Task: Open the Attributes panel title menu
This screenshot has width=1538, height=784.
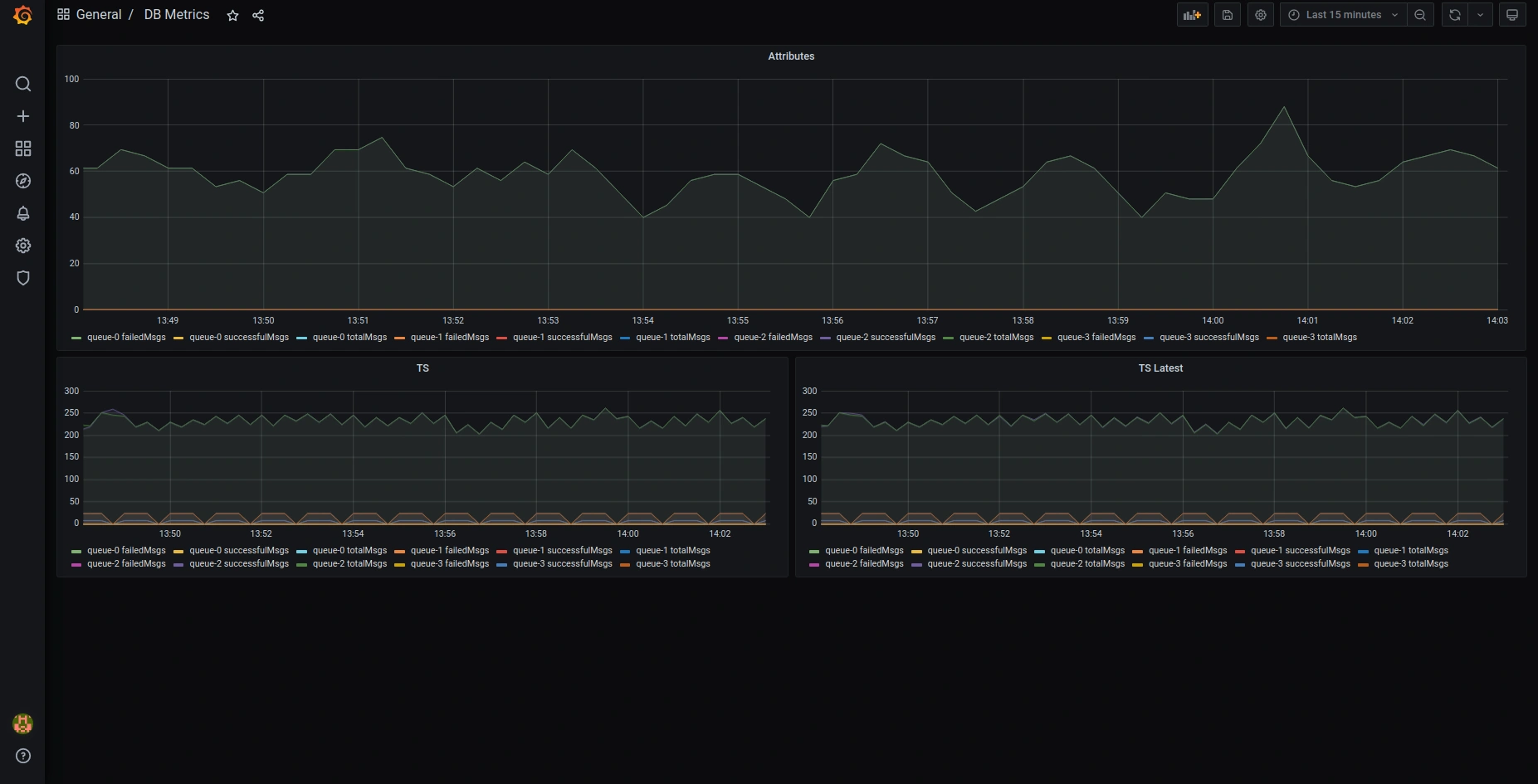Action: click(790, 56)
